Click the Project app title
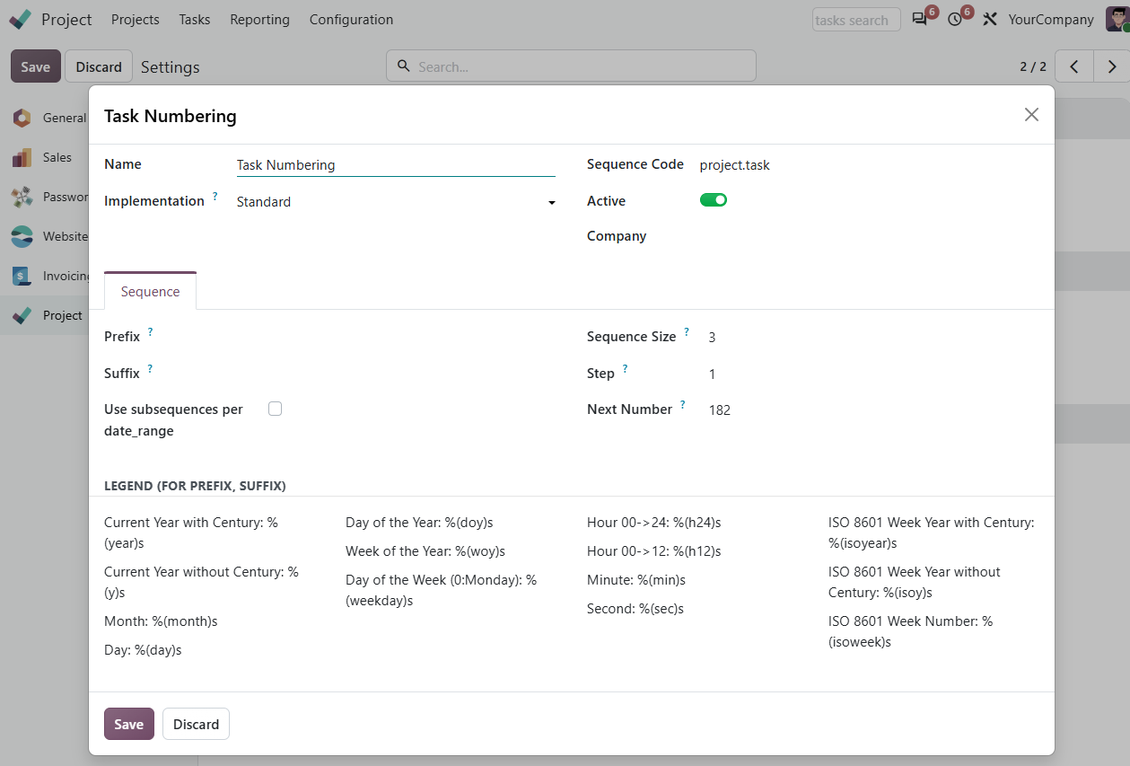 66,19
